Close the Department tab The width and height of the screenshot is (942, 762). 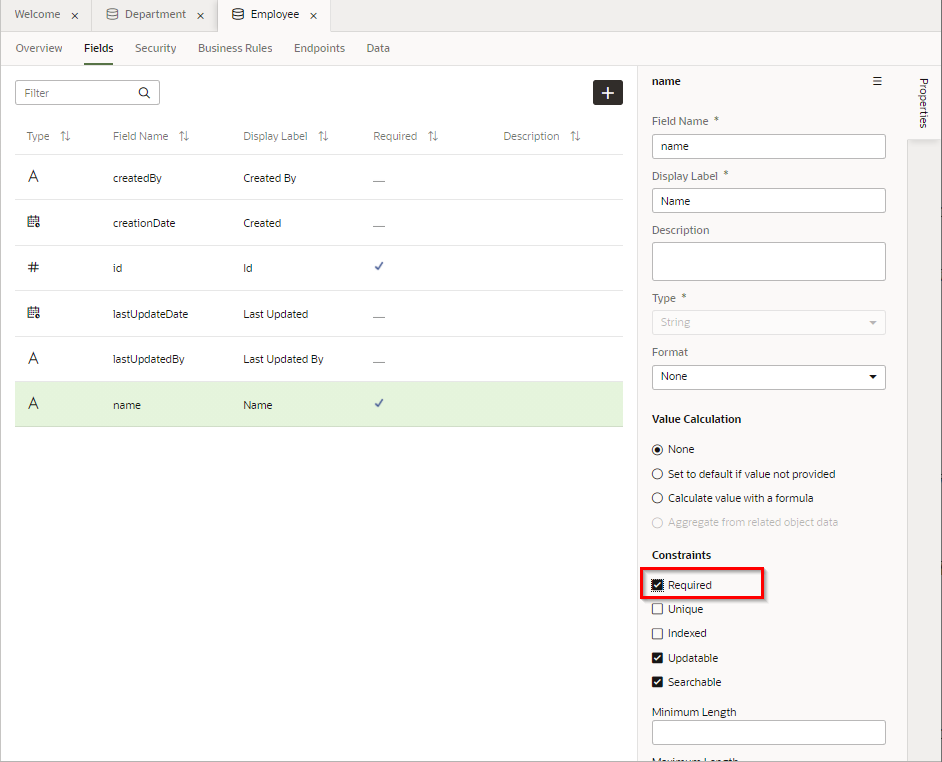pos(201,16)
